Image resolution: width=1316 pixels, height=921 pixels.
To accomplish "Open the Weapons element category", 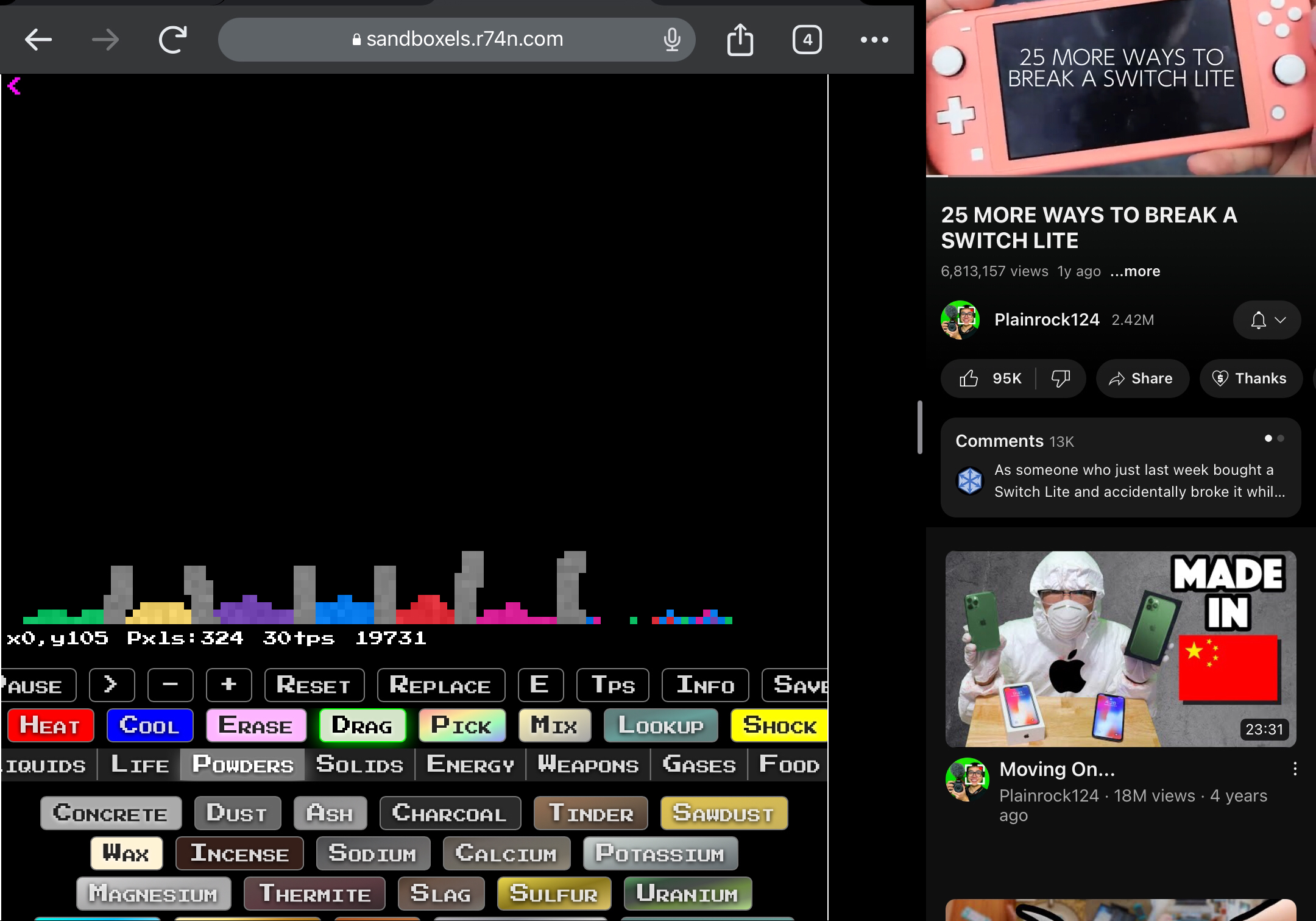I will click(x=588, y=764).
